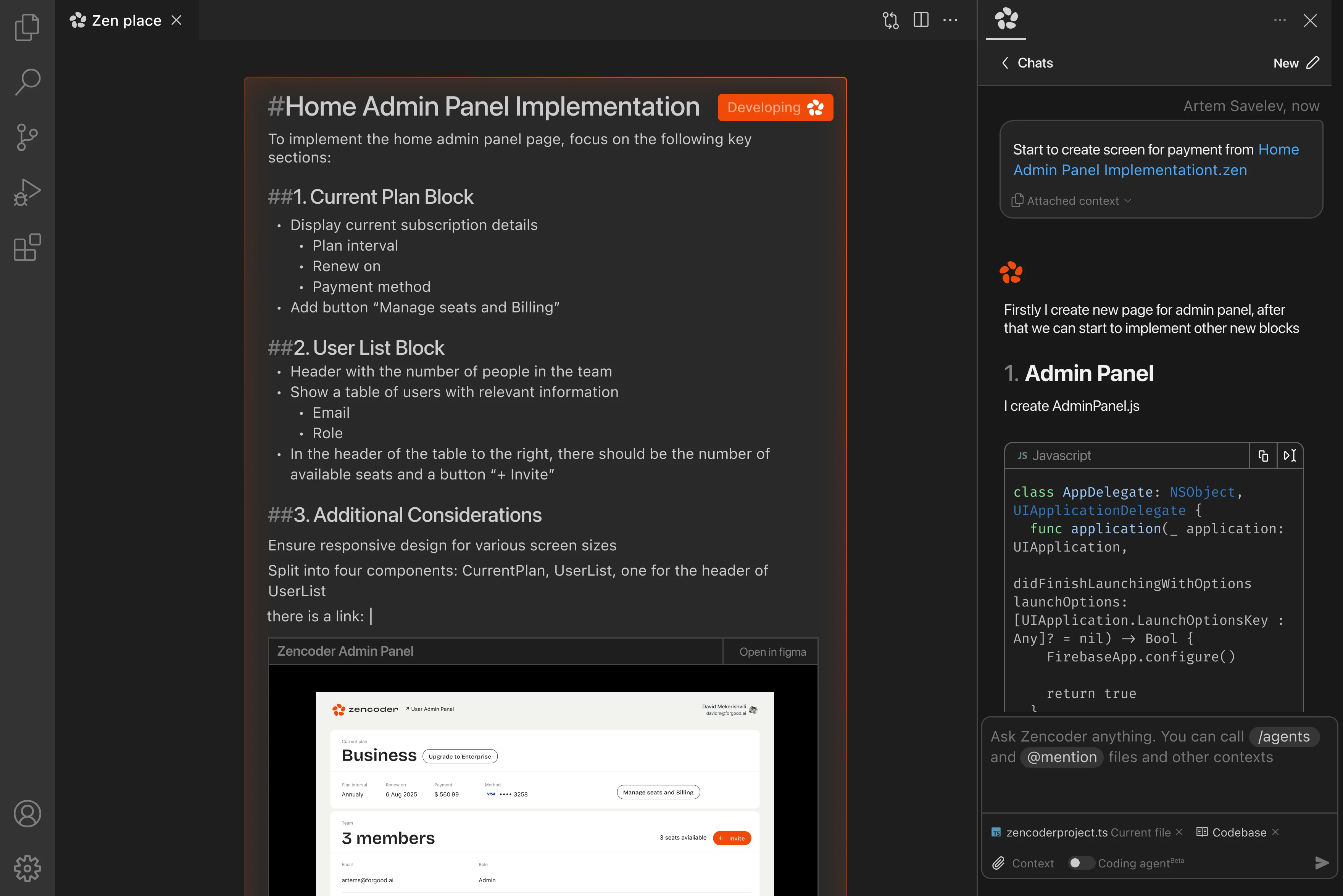Split the editor with the layout icon
The width and height of the screenshot is (1343, 896).
click(921, 20)
